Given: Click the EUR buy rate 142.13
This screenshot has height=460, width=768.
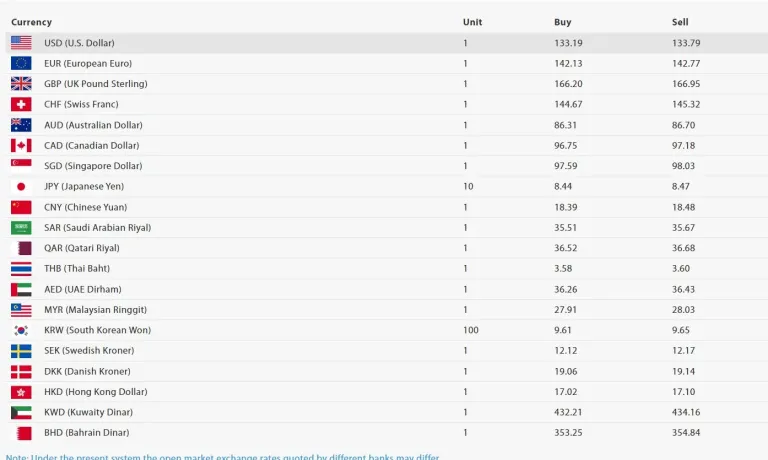Looking at the screenshot, I should (568, 63).
